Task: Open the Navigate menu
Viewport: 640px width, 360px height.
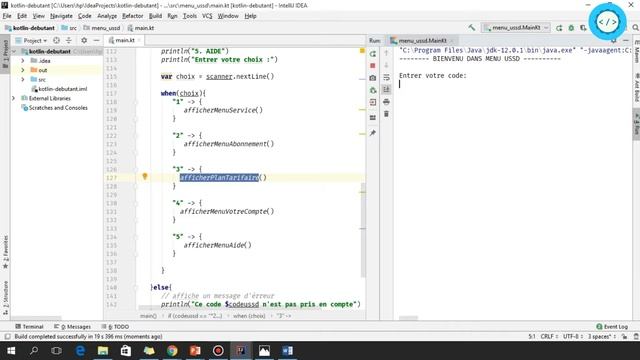Action: coord(61,16)
